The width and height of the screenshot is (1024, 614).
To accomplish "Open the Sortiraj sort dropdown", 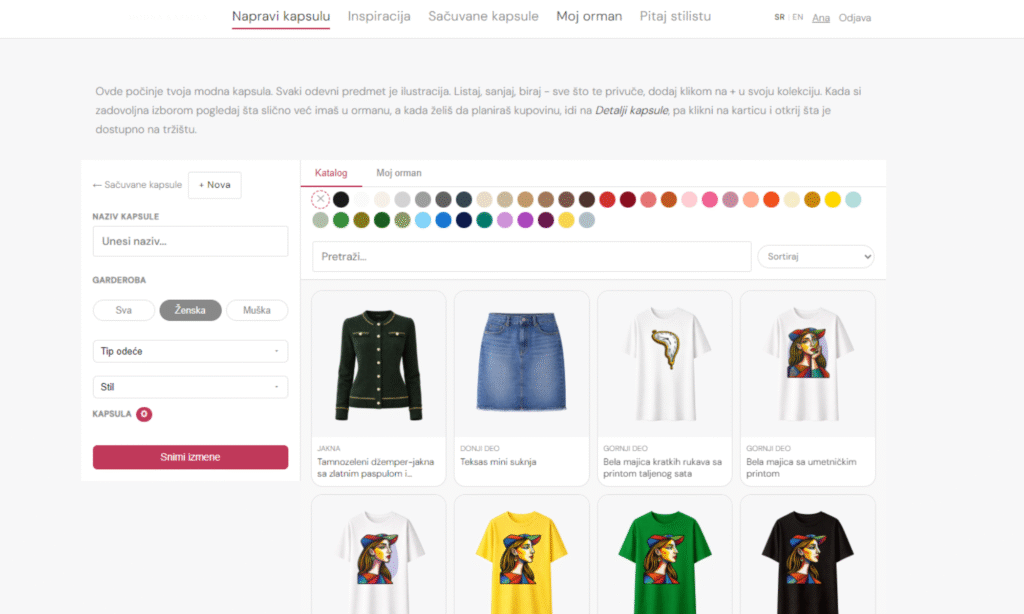I will point(815,257).
